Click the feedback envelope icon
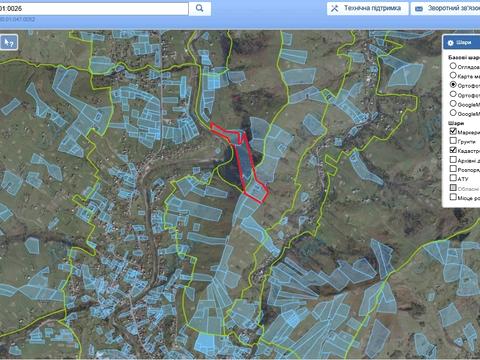 click(419, 9)
